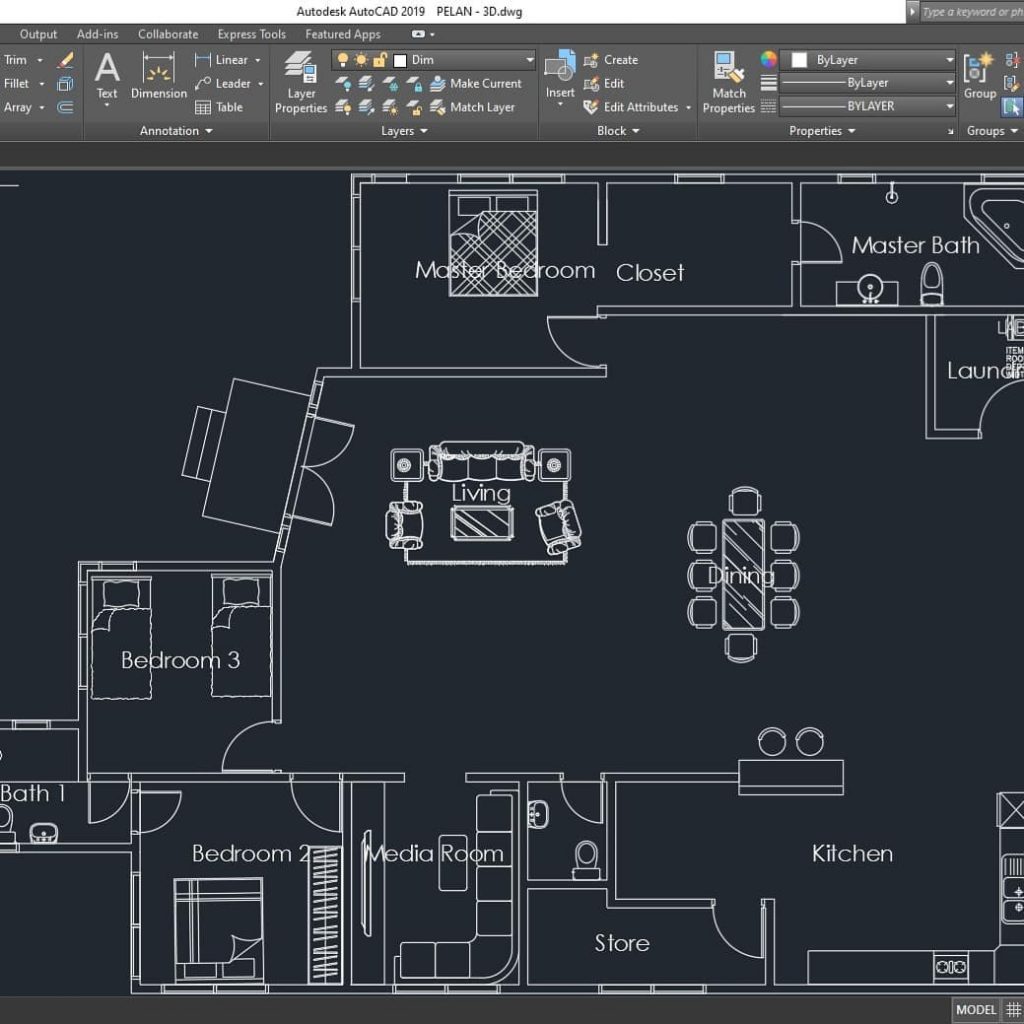The height and width of the screenshot is (1024, 1024).
Task: Click the layer Unisolate icon
Action: 366,107
